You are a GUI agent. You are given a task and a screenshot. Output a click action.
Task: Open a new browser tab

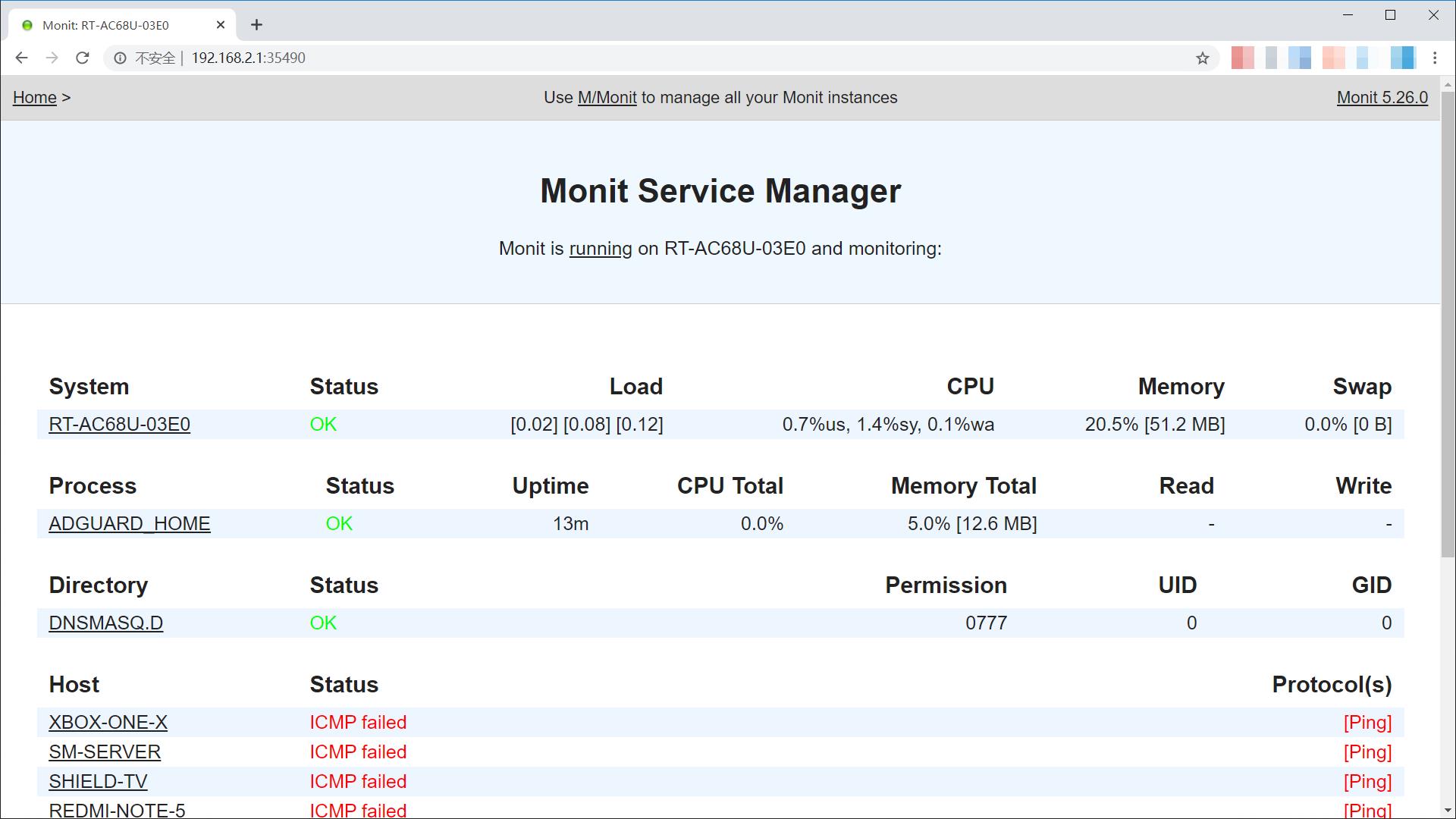[x=256, y=25]
